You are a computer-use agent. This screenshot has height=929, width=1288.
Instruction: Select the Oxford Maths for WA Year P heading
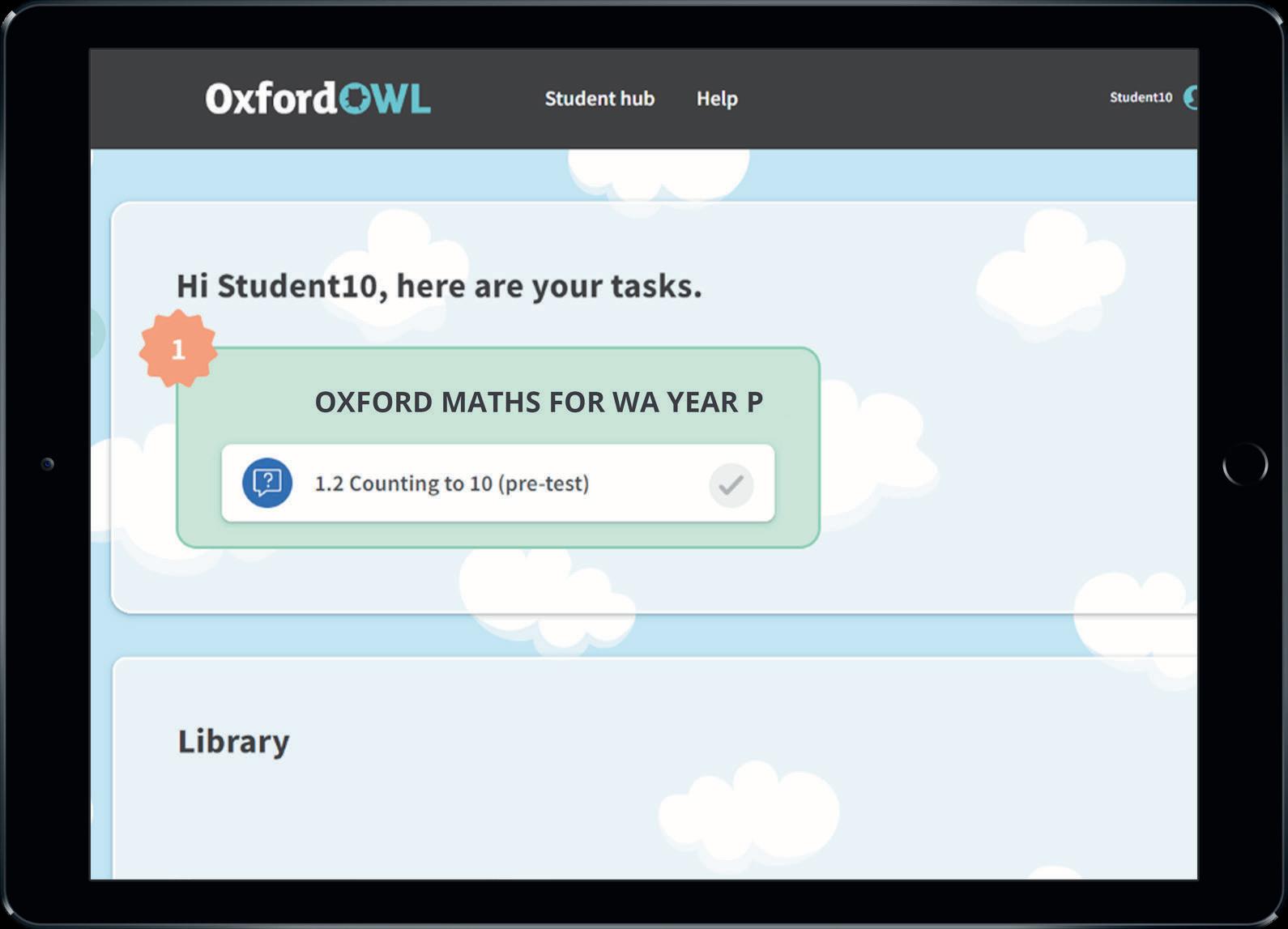pyautogui.click(x=539, y=402)
